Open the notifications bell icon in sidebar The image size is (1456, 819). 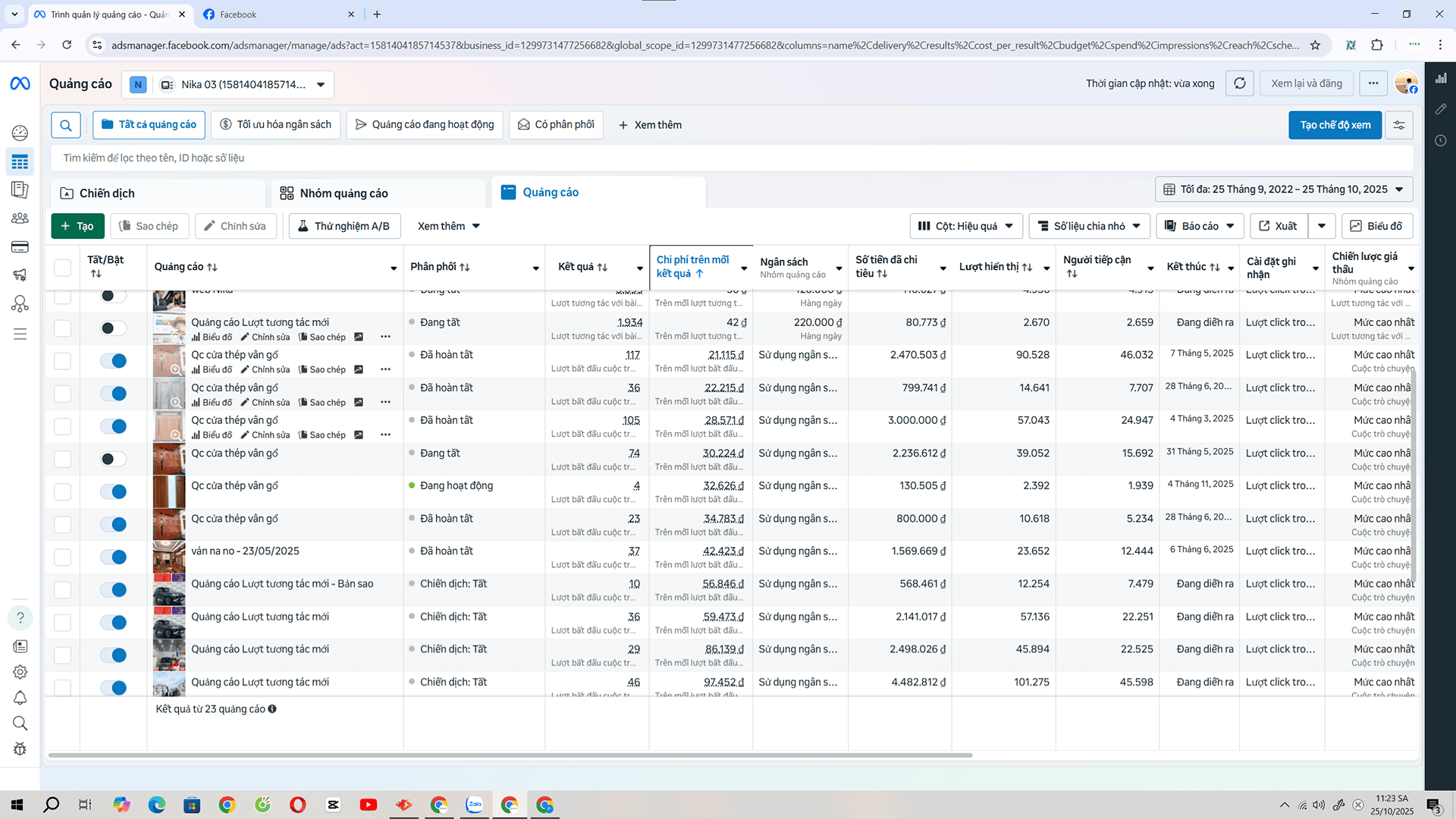(x=20, y=698)
